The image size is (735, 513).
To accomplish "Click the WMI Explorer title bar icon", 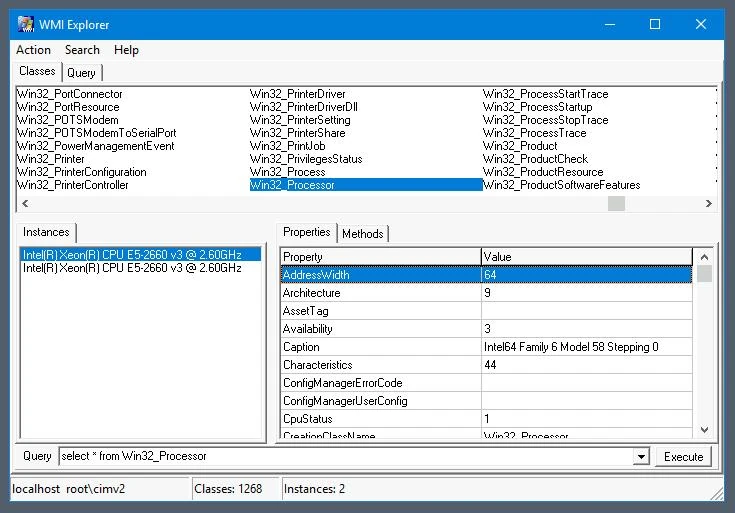I will tap(27, 24).
